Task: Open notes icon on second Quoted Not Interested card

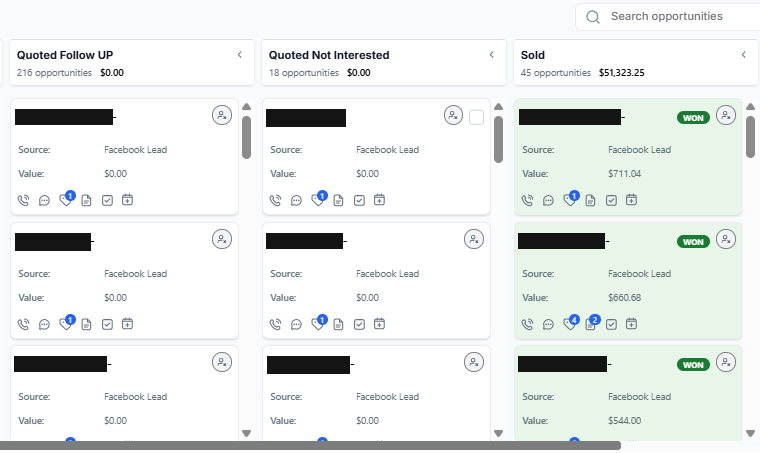Action: coord(338,324)
